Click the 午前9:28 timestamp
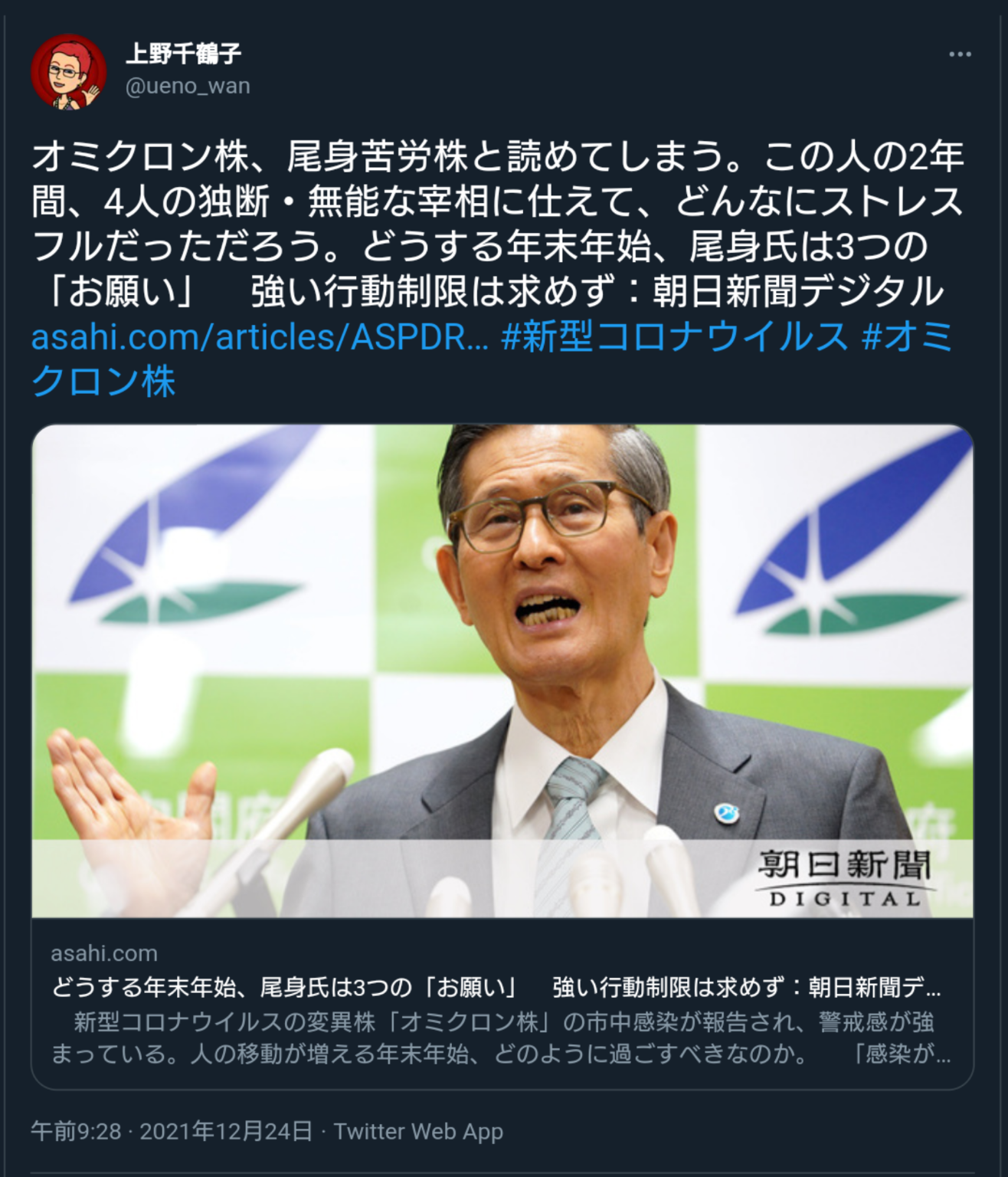1008x1177 pixels. (76, 1131)
